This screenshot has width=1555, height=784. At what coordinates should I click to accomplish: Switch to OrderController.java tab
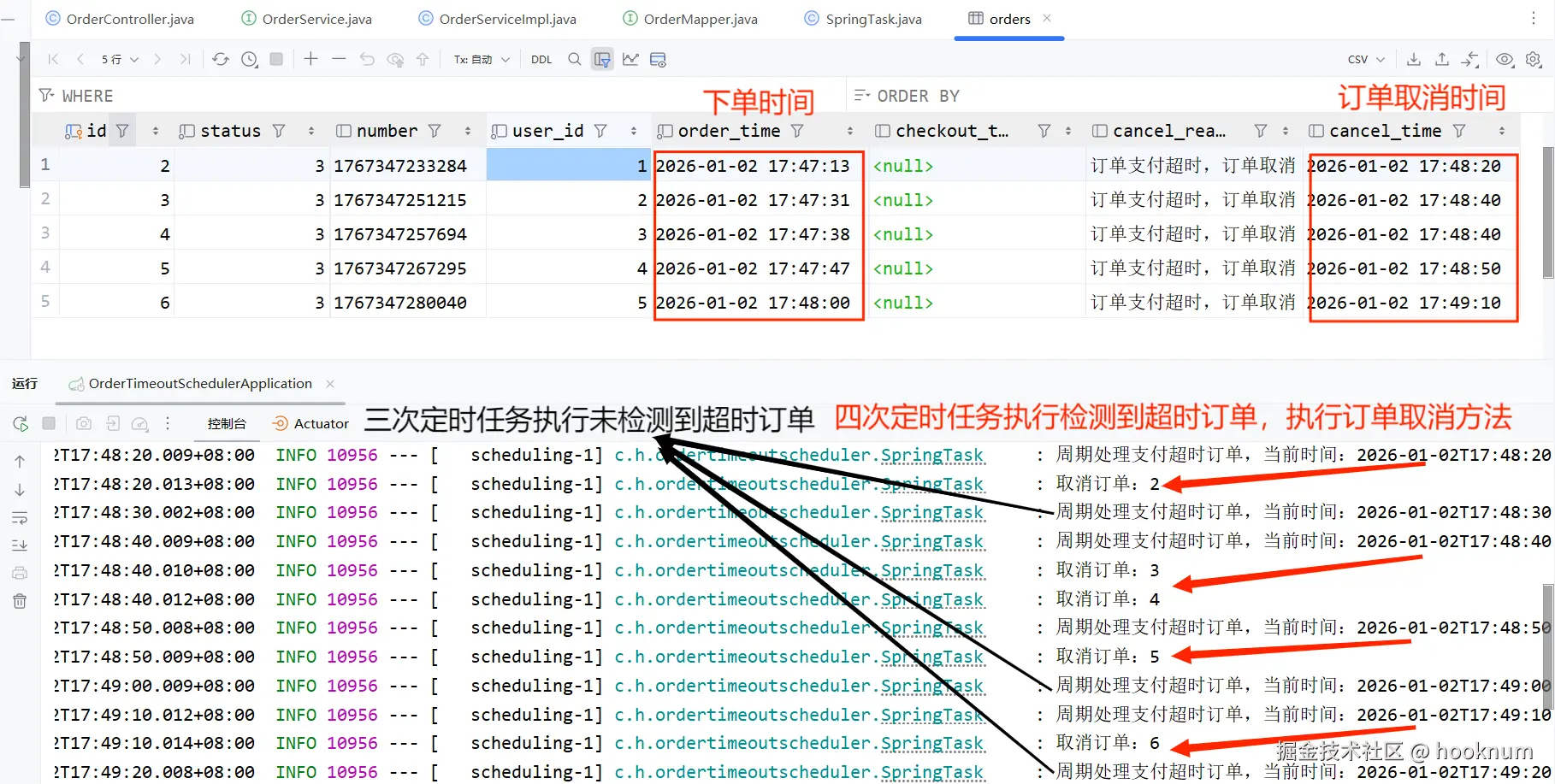120,19
